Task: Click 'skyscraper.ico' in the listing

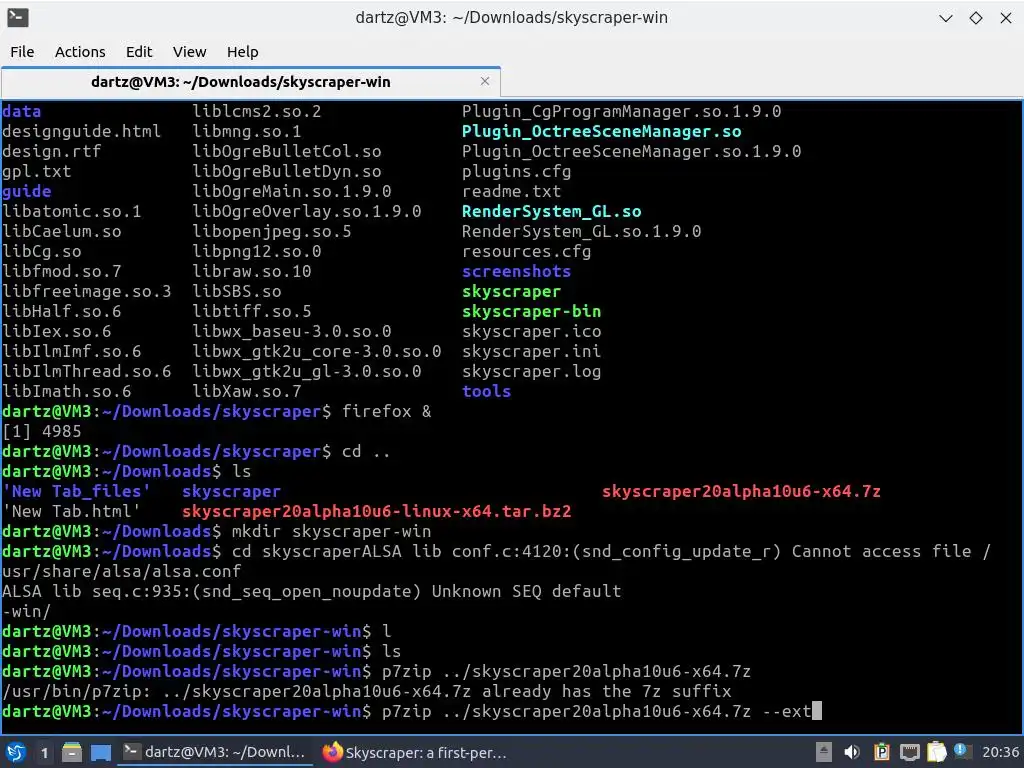Action: [532, 332]
